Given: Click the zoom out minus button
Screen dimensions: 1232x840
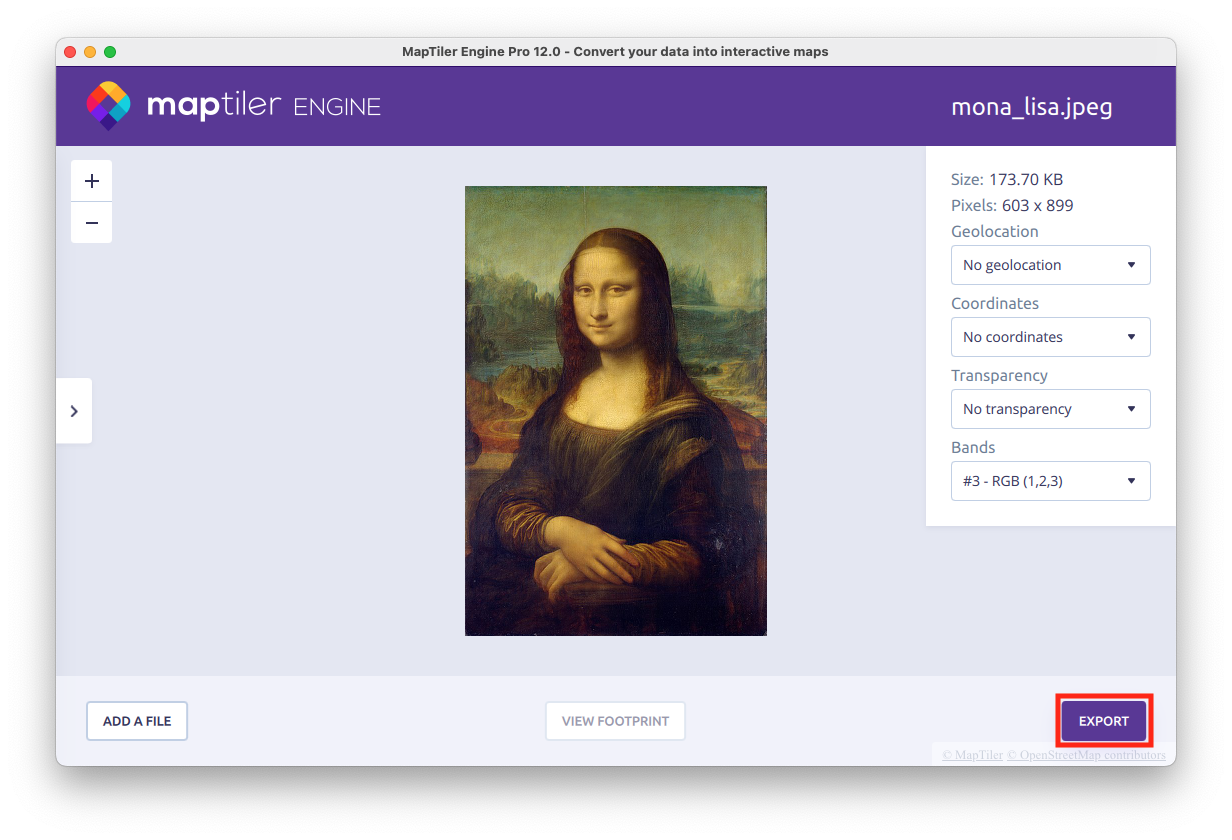Looking at the screenshot, I should 92,223.
